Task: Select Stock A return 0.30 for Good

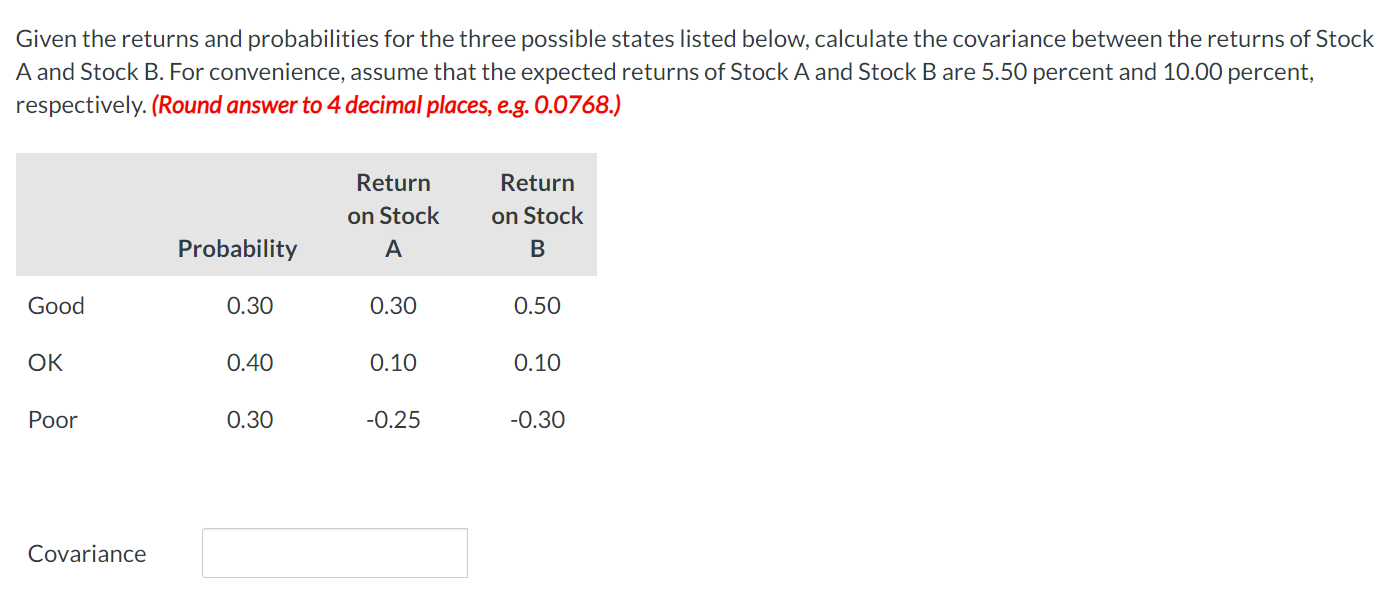Action: [393, 305]
